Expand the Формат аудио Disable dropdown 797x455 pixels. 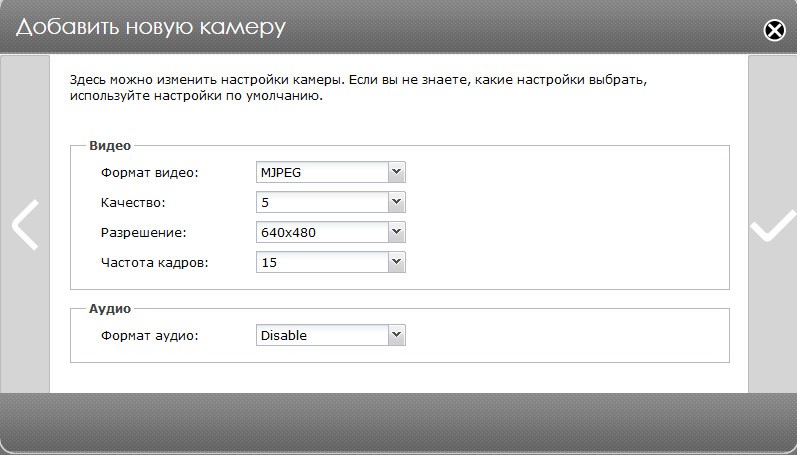(x=322, y=336)
